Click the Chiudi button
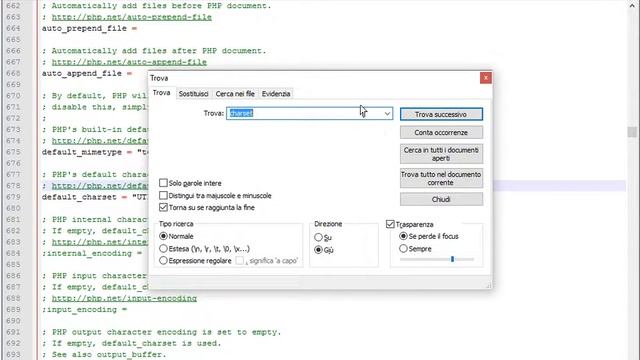This screenshot has height=360, width=640. [441, 199]
